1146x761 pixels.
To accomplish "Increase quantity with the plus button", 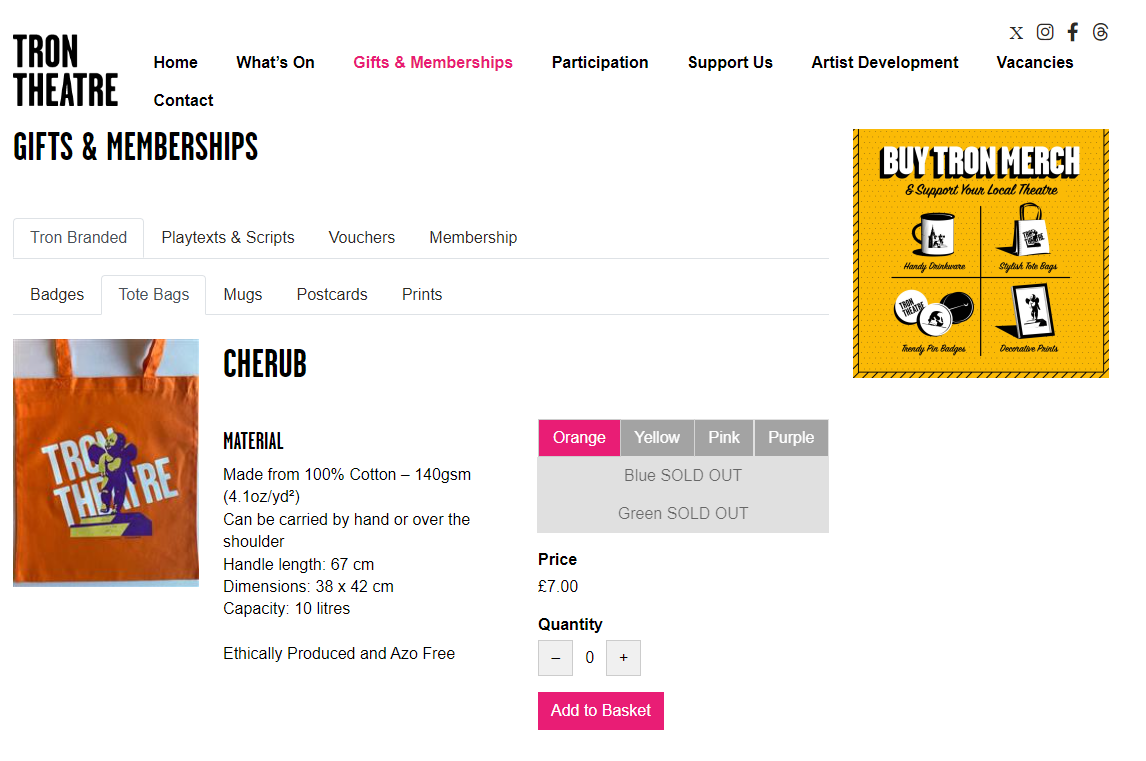I will click(x=623, y=658).
